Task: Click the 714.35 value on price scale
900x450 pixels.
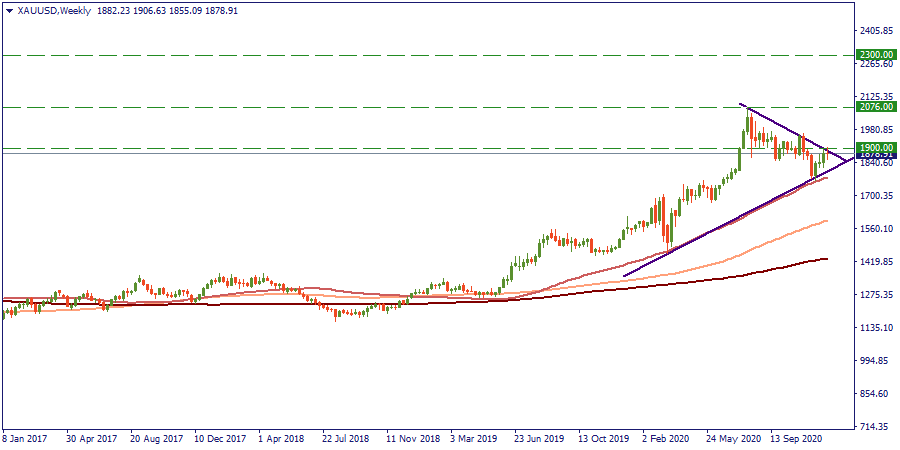Action: [872, 427]
